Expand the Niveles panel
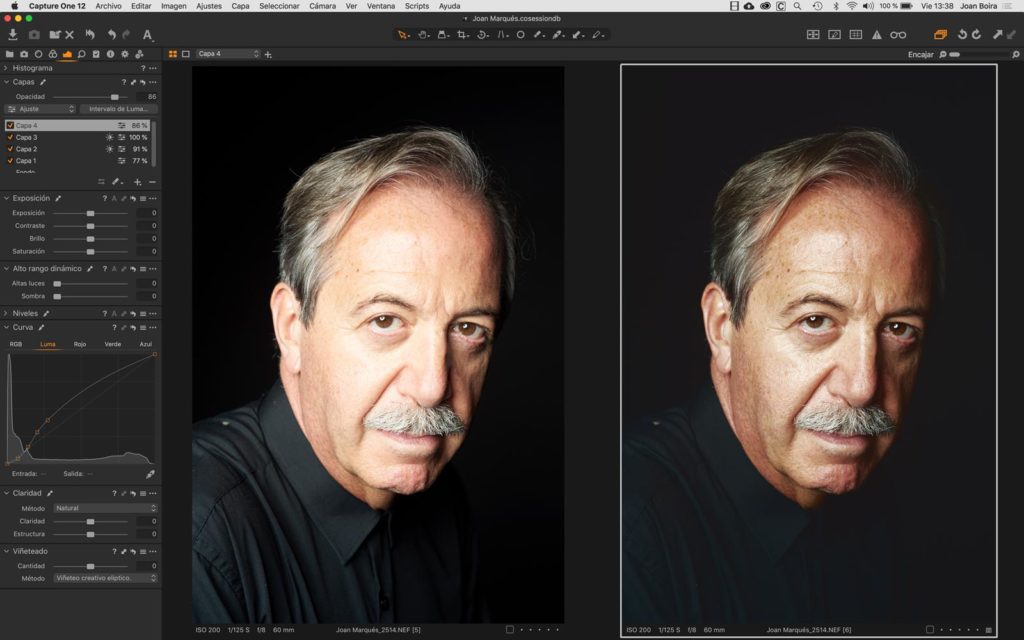Screen dimensions: 1024x640 tap(6, 313)
